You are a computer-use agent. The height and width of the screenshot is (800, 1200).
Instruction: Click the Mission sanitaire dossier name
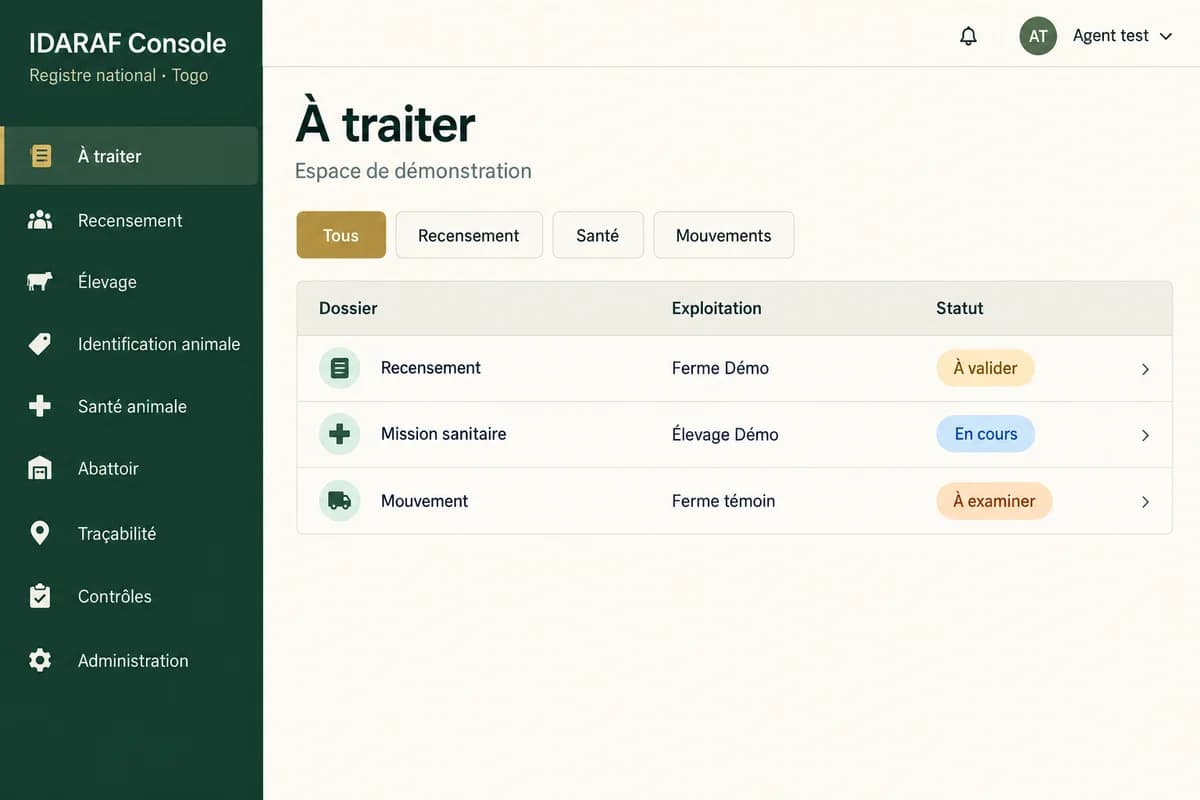(x=443, y=434)
